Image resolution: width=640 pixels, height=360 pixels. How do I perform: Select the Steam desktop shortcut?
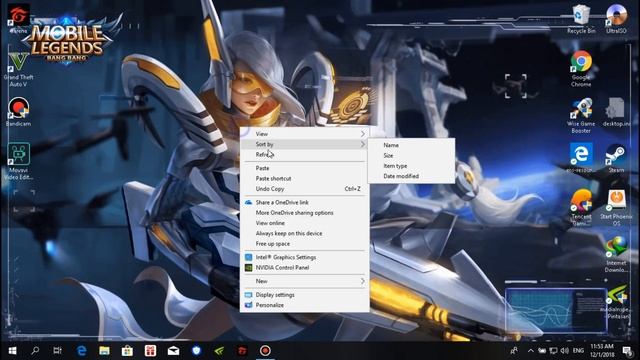pos(616,158)
